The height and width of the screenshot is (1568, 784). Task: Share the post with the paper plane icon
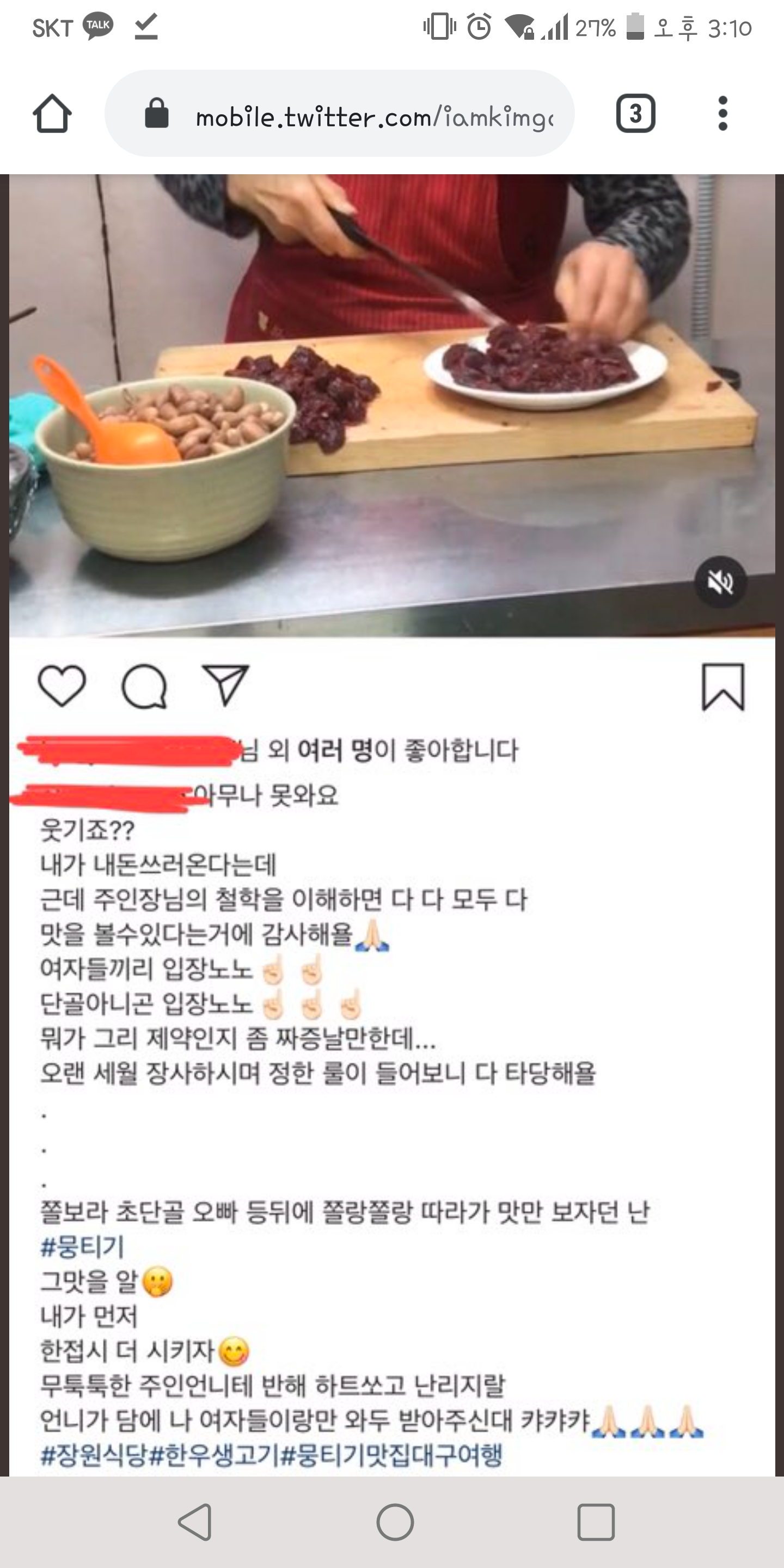[226, 685]
